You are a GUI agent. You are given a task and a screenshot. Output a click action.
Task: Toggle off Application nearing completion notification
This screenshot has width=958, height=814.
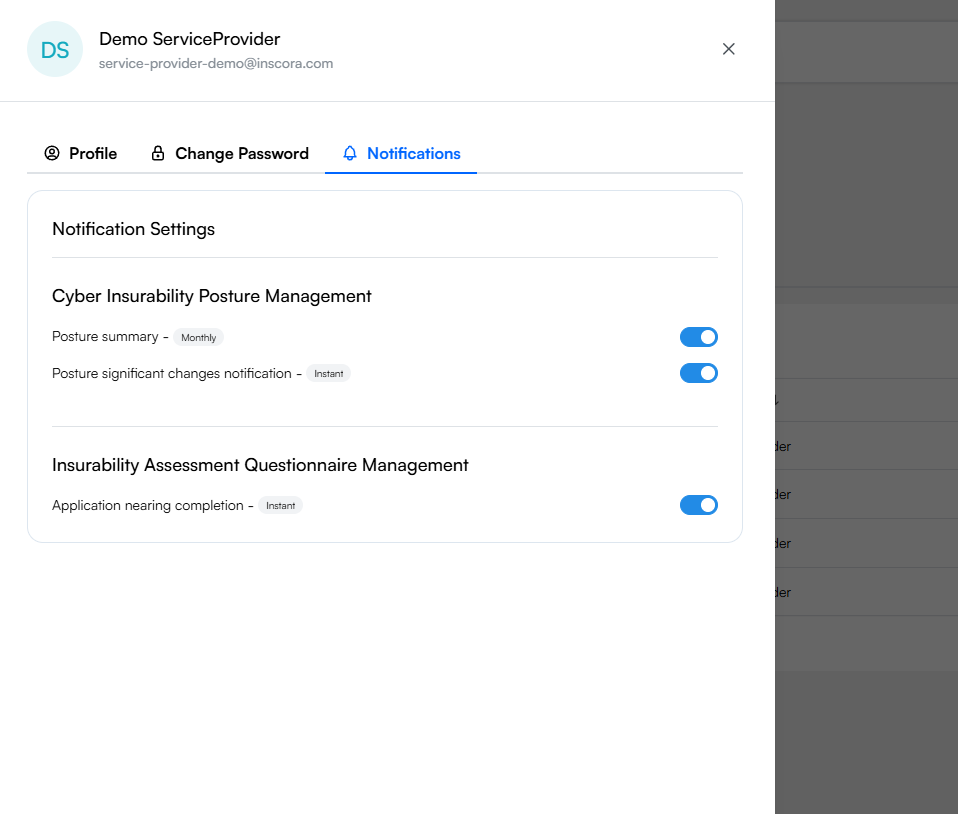[x=699, y=505]
